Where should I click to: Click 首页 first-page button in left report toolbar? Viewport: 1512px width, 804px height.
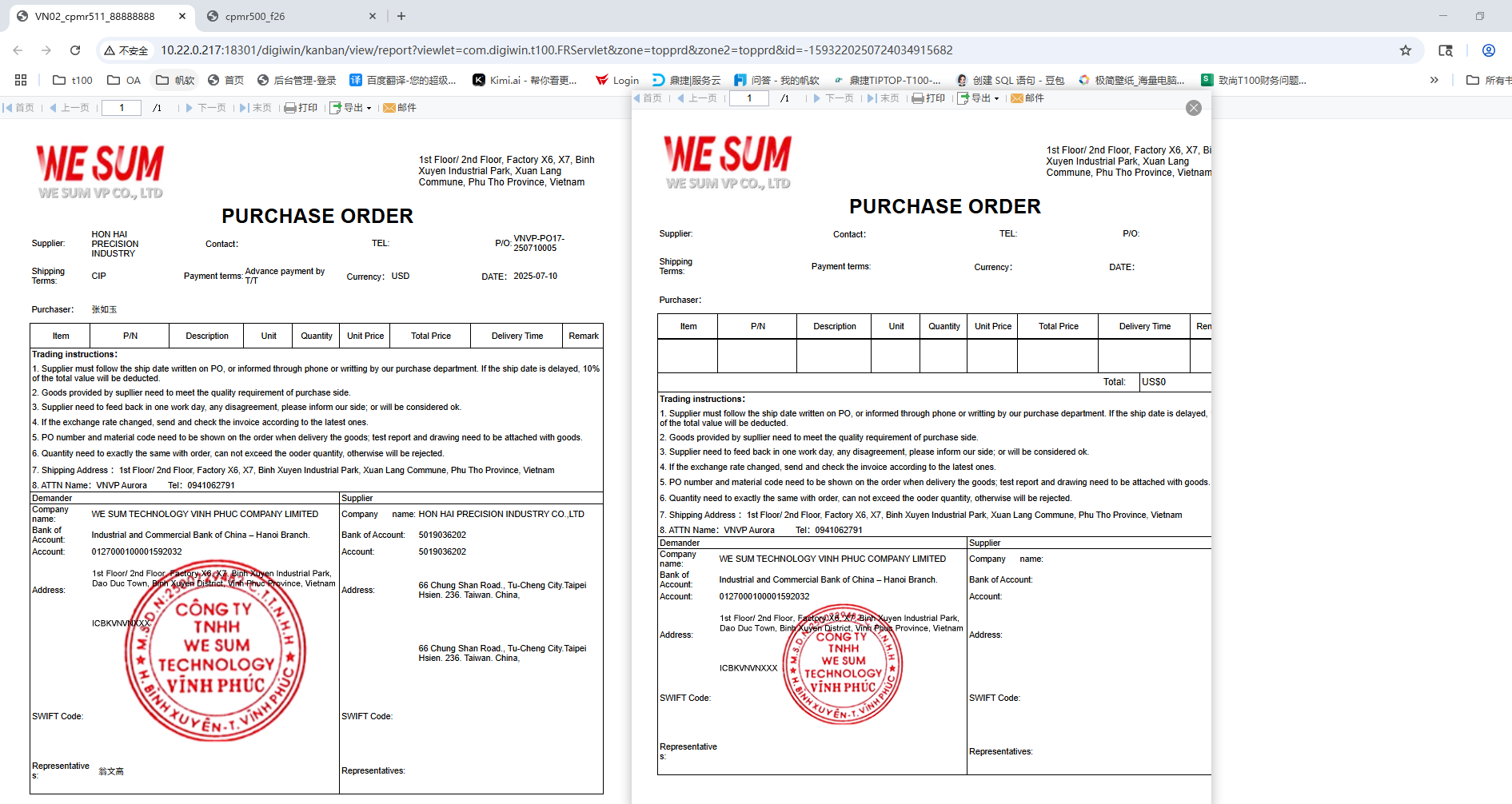coord(18,108)
